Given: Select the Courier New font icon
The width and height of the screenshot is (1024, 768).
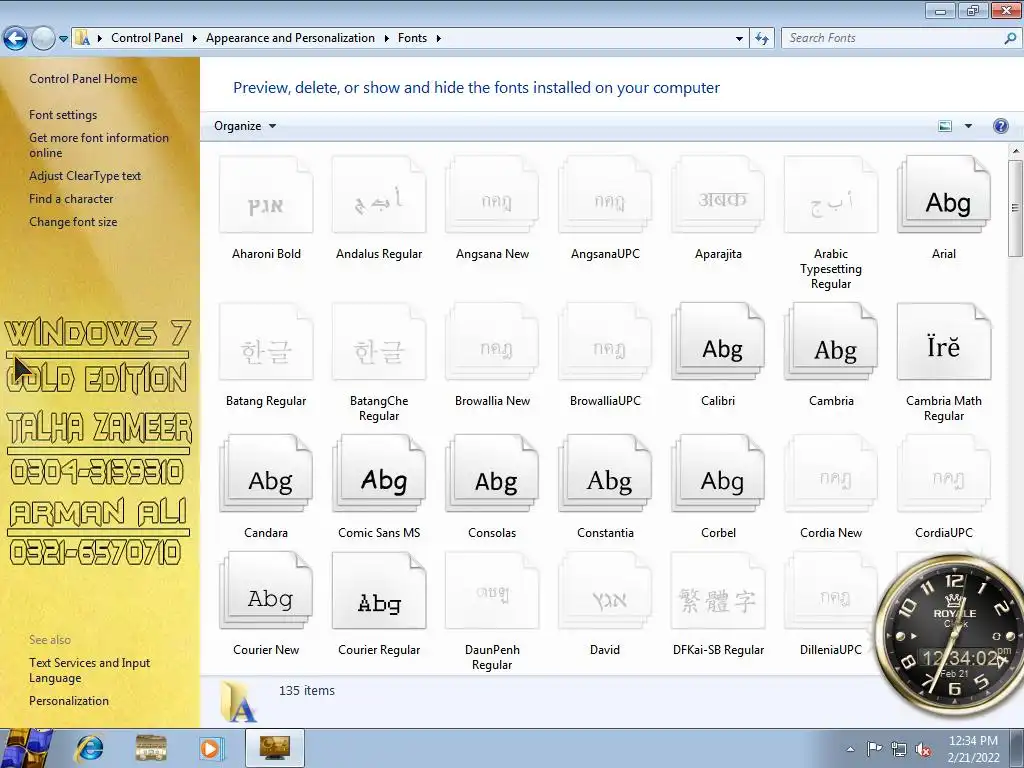Looking at the screenshot, I should (x=266, y=590).
